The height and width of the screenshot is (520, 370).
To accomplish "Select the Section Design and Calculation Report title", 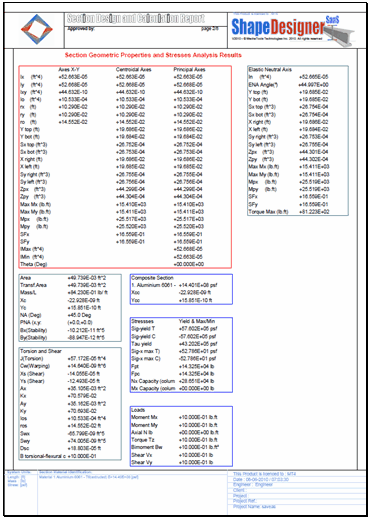I will (x=136, y=18).
